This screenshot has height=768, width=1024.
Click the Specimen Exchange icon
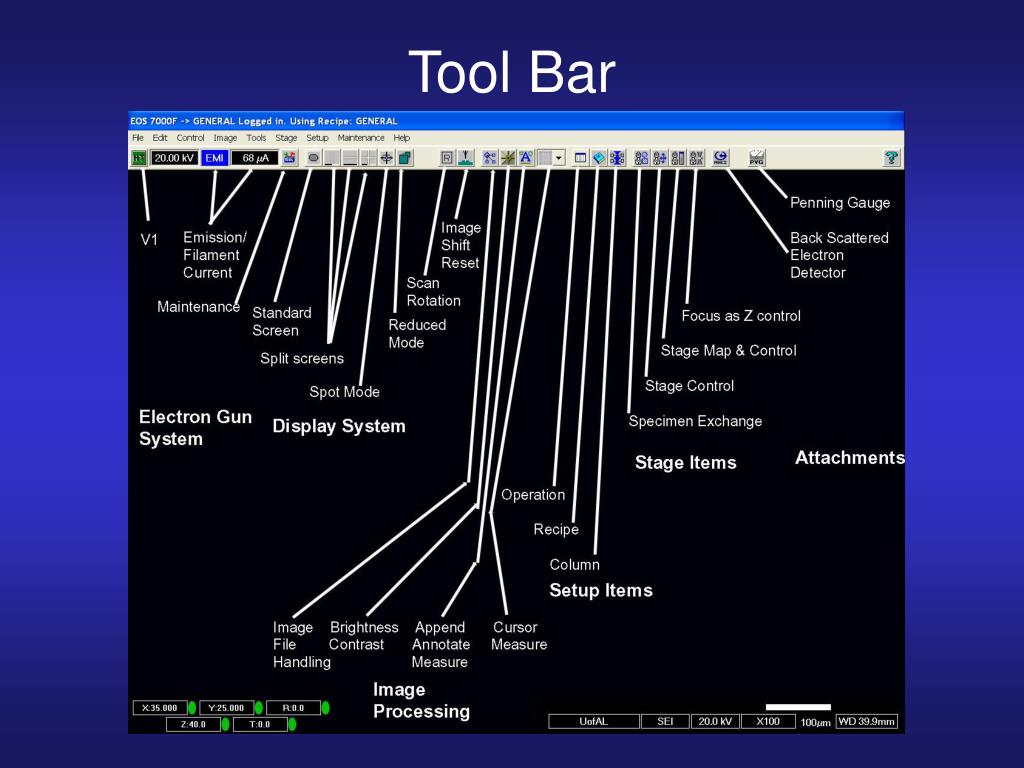click(x=641, y=158)
